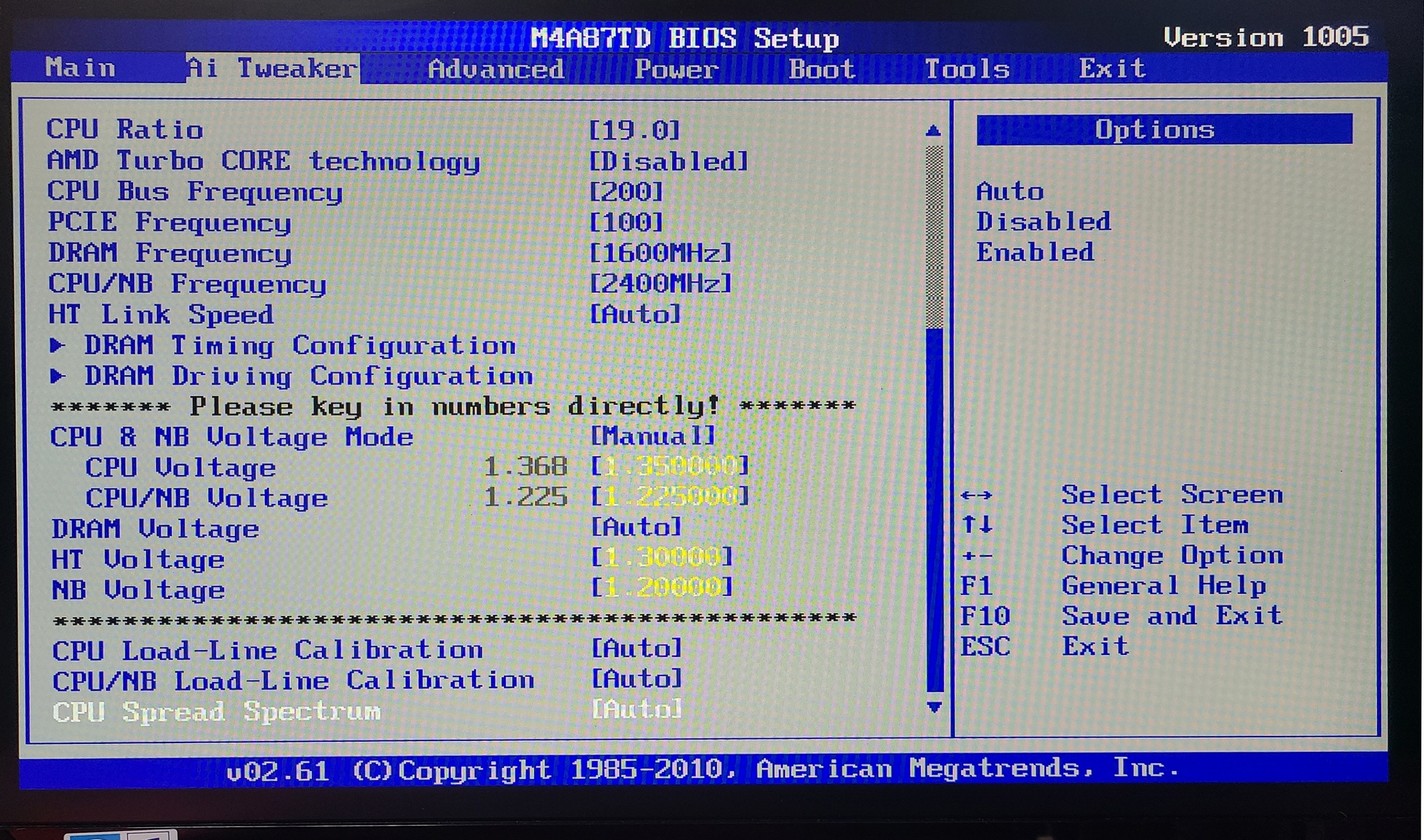Click the triangle beside DRAM Driving Configuration
This screenshot has height=840, width=1424.
click(58, 376)
